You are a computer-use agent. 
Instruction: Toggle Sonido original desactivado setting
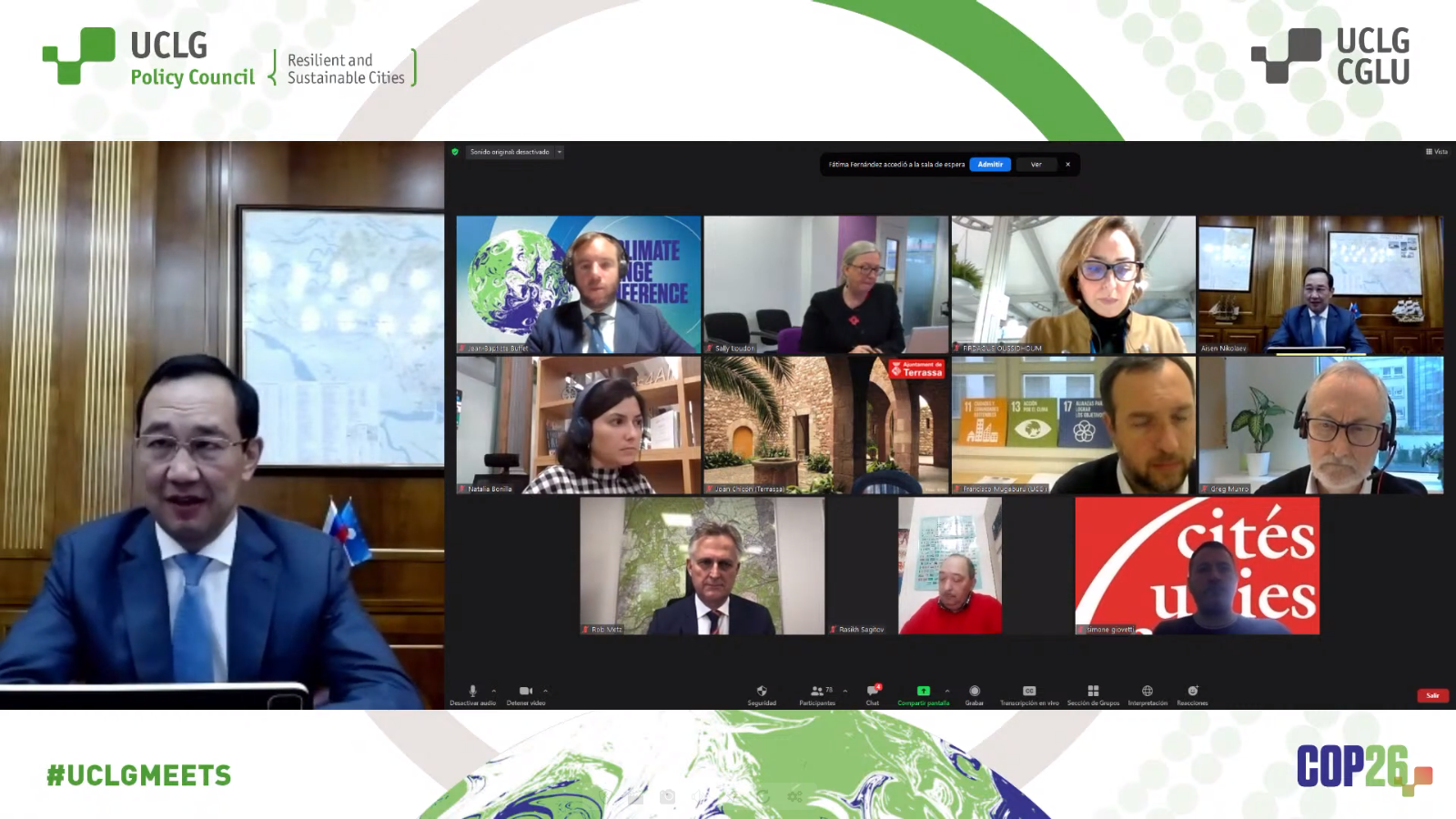(510, 152)
